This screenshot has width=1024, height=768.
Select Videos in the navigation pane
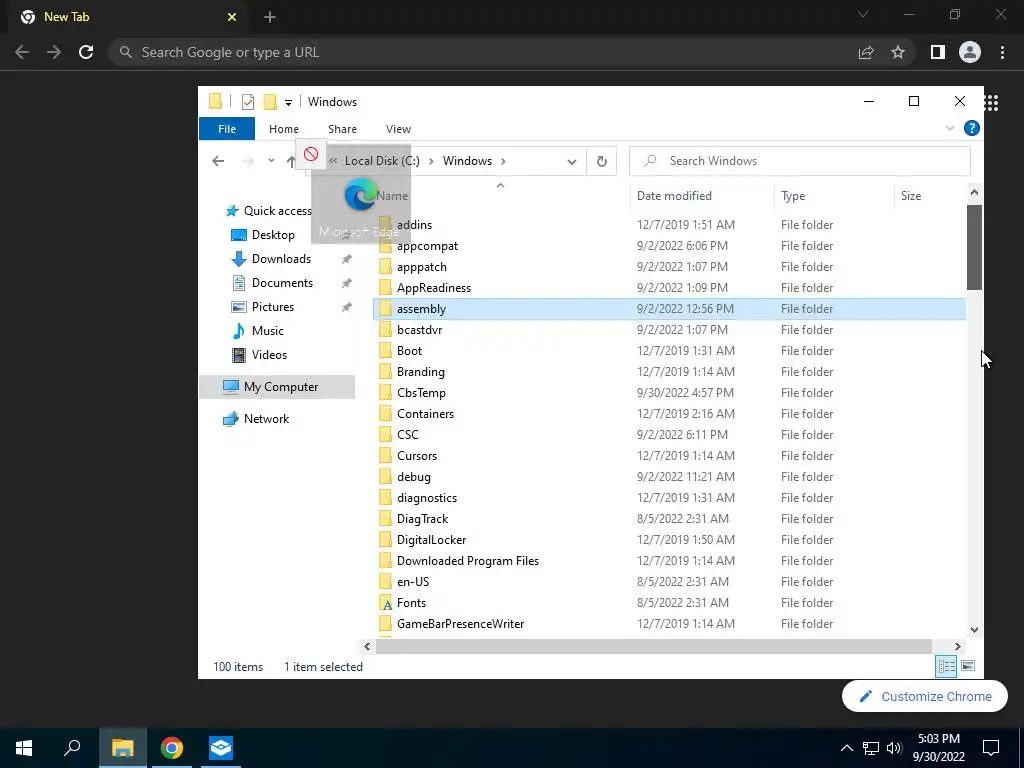(269, 355)
